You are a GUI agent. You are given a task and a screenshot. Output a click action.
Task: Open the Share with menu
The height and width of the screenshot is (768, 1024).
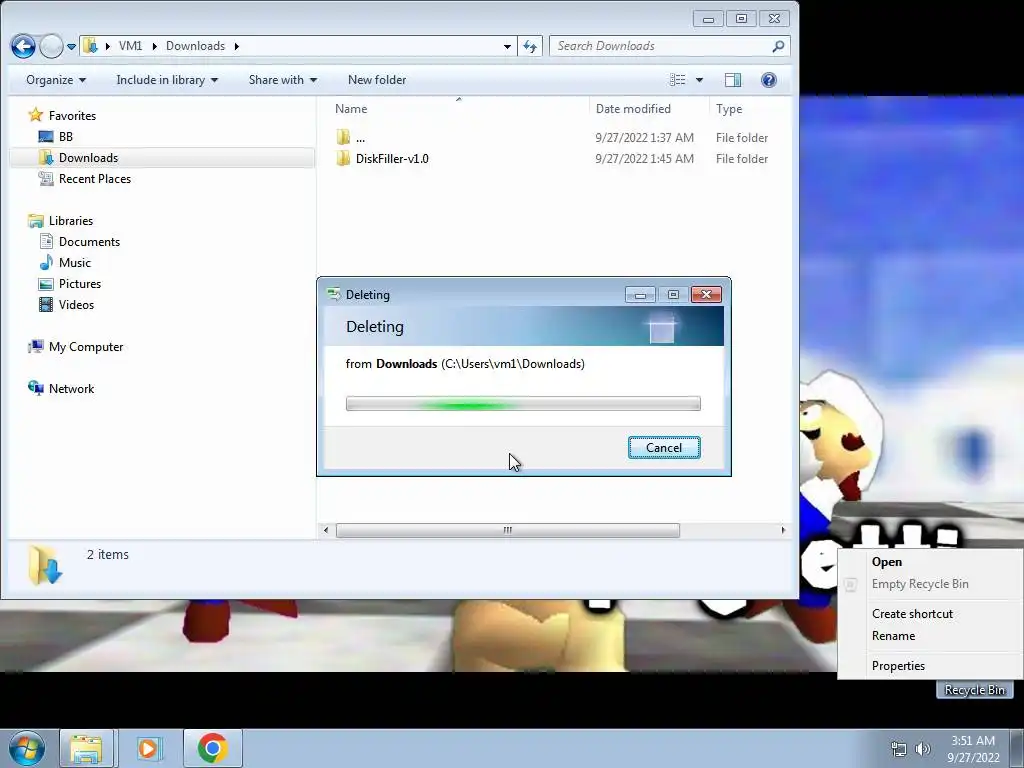pos(282,80)
